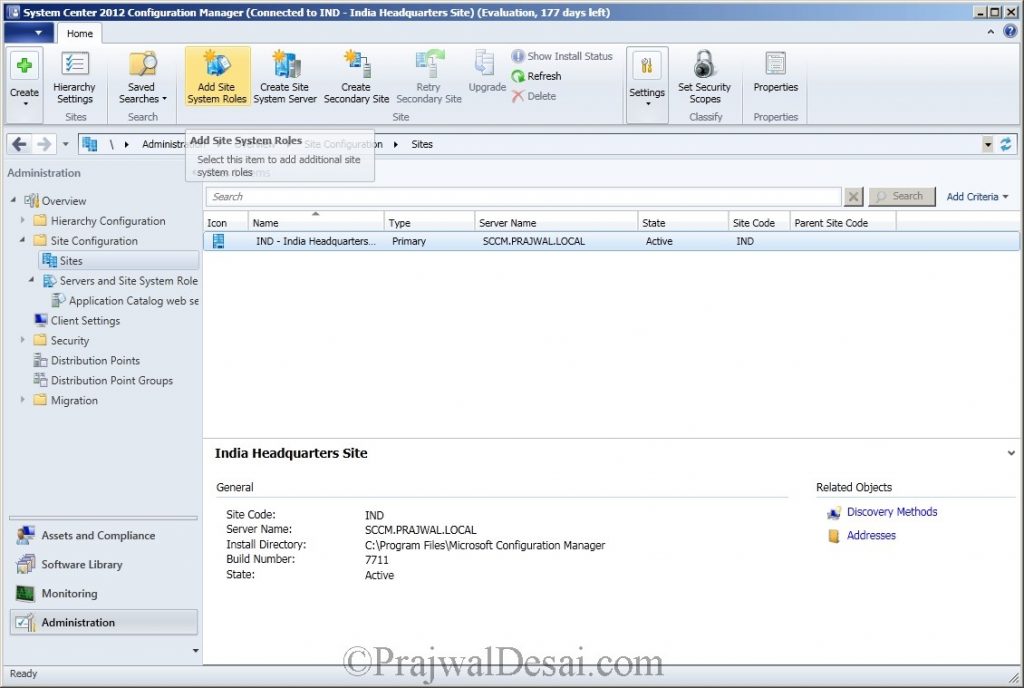Screen dimensions: 1024x688
Task: Click the Forward navigation arrow
Action: [x=44, y=144]
